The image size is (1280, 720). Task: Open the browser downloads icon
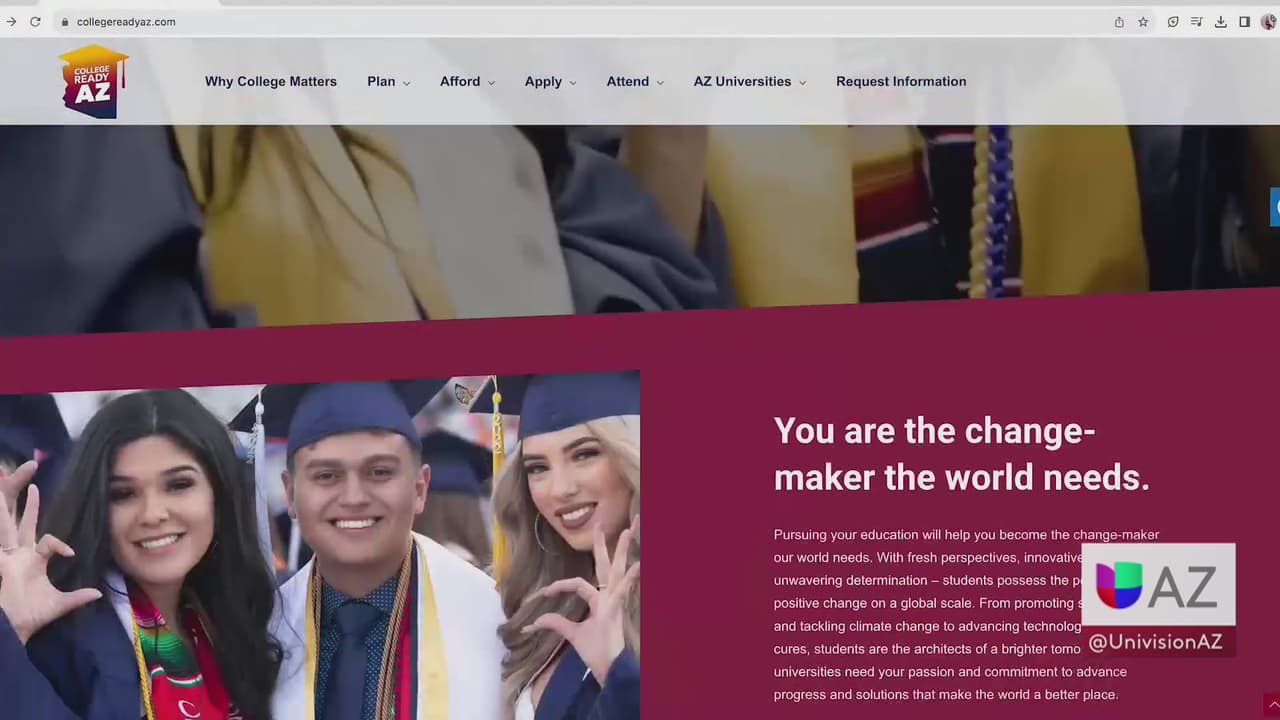click(x=1220, y=22)
